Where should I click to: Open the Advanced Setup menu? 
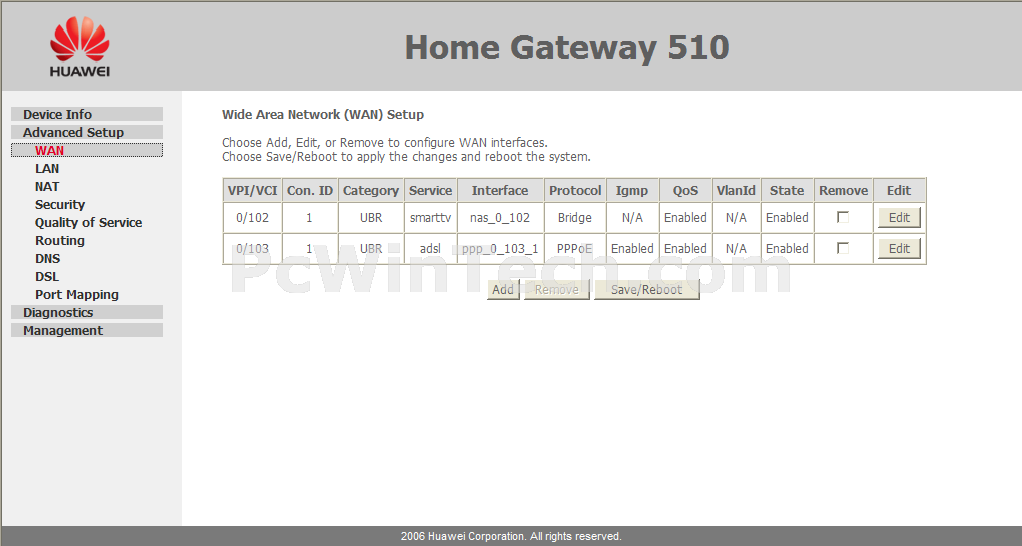coord(87,132)
